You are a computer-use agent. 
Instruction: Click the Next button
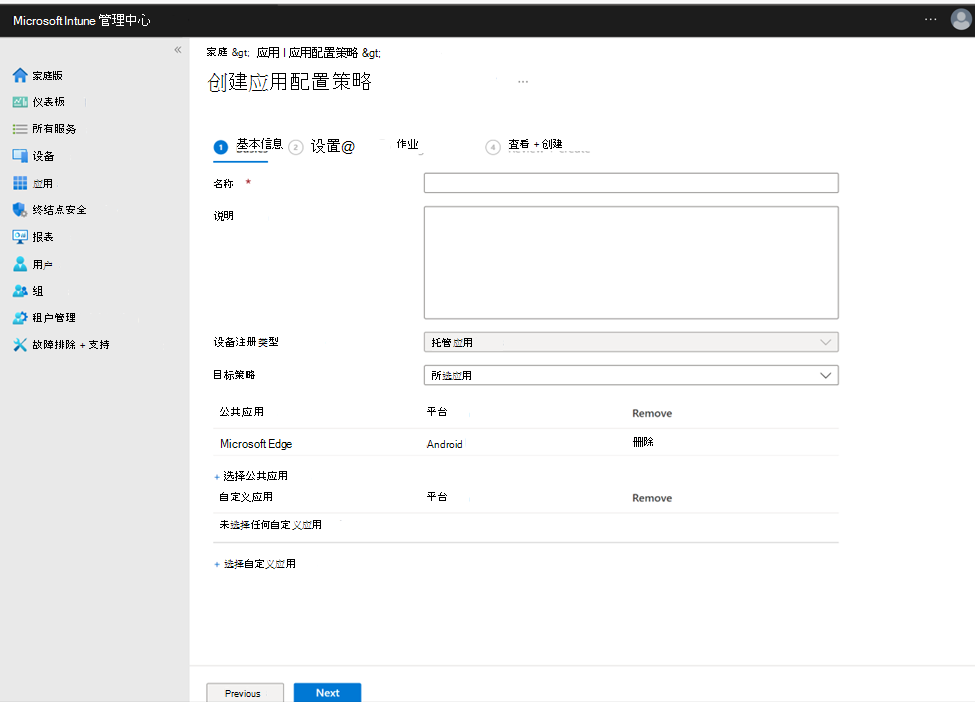328,693
